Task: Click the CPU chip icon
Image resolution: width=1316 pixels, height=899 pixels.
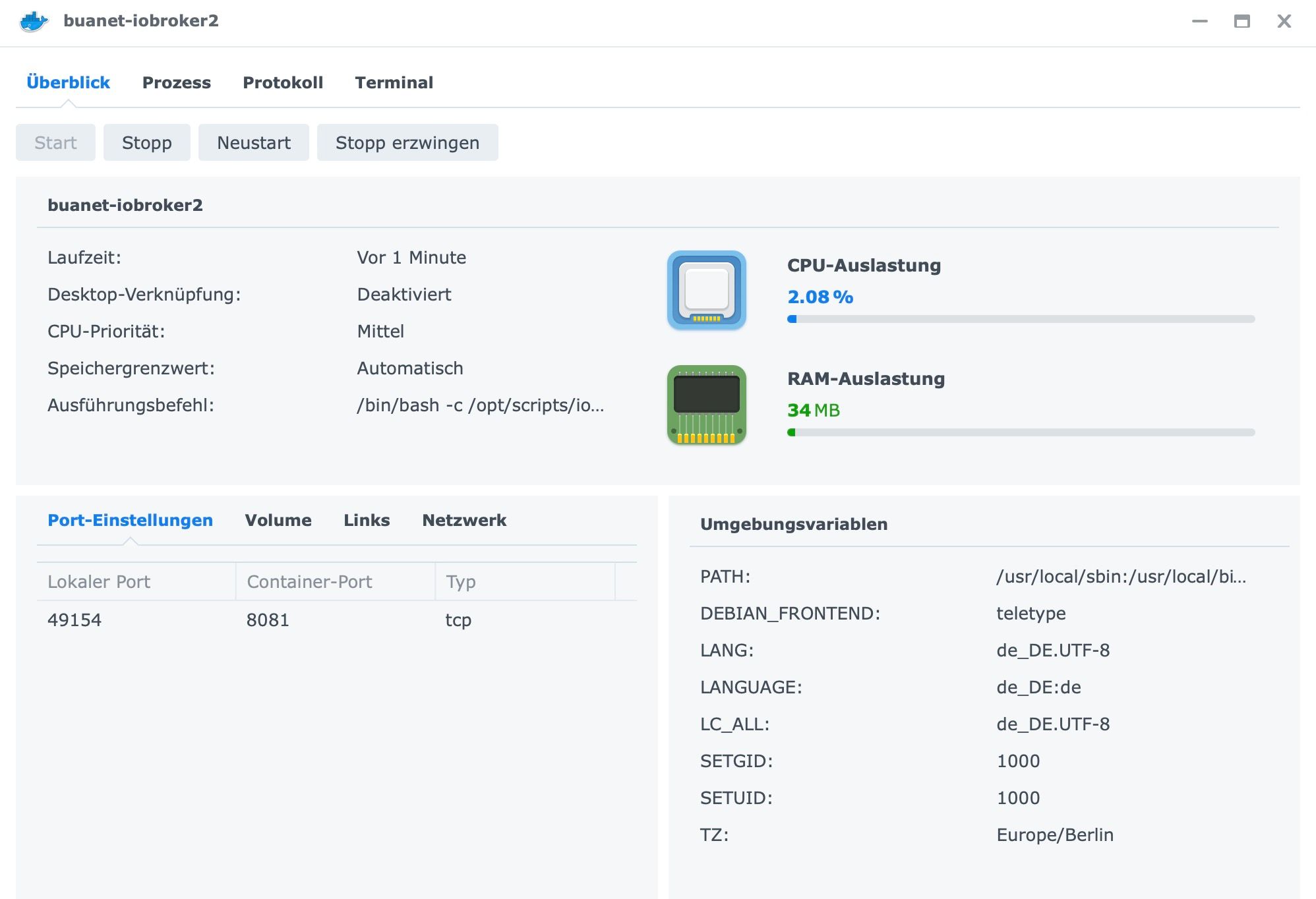Action: (706, 290)
